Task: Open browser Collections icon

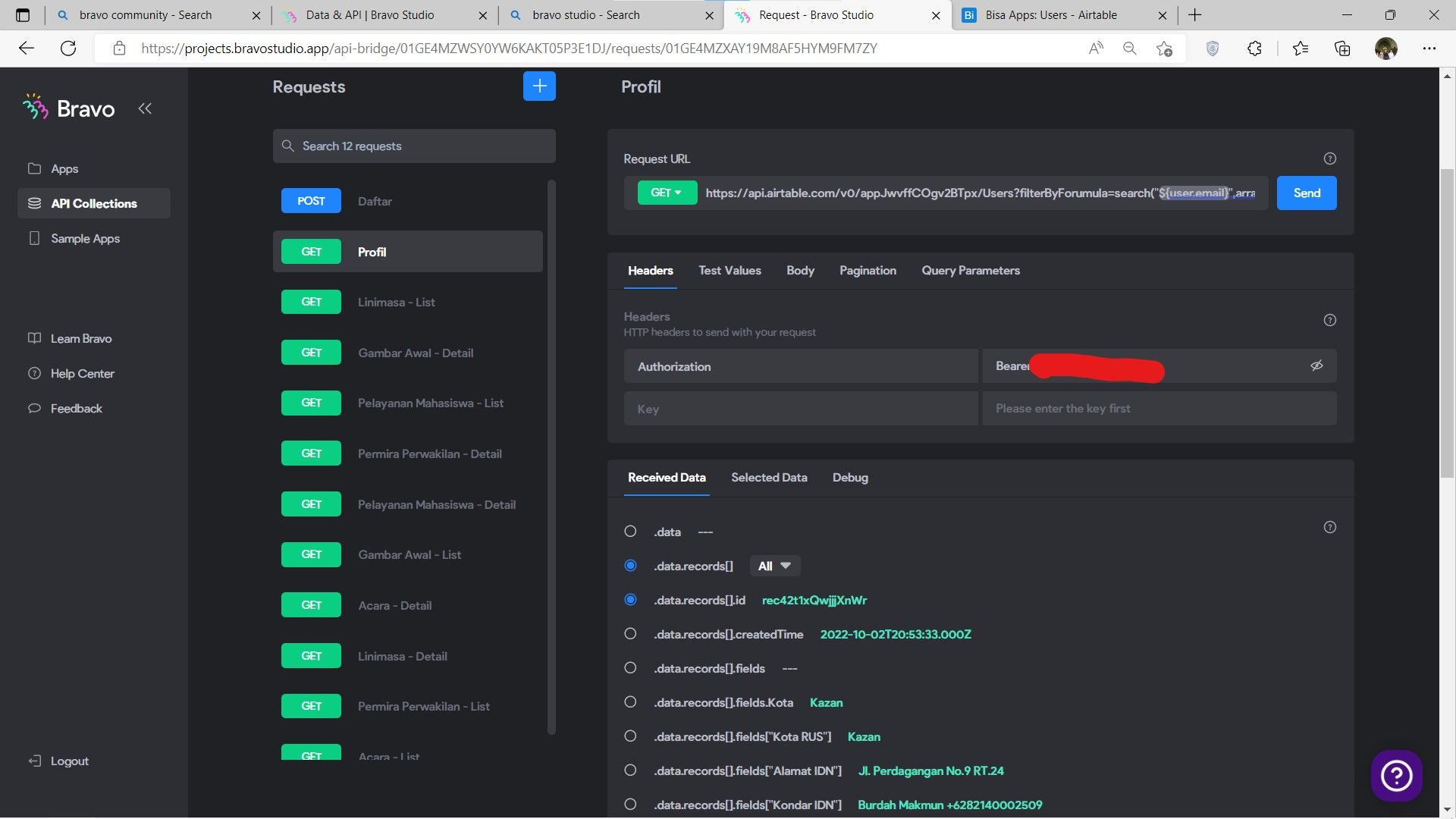Action: tap(1342, 49)
